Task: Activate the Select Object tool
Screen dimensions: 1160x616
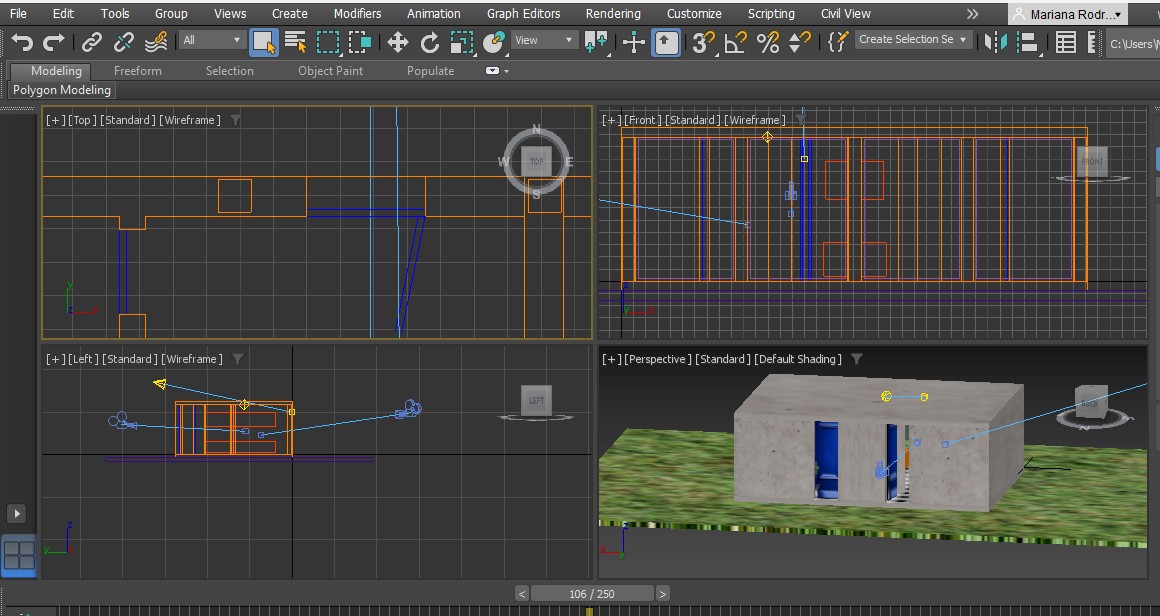Action: (x=263, y=41)
